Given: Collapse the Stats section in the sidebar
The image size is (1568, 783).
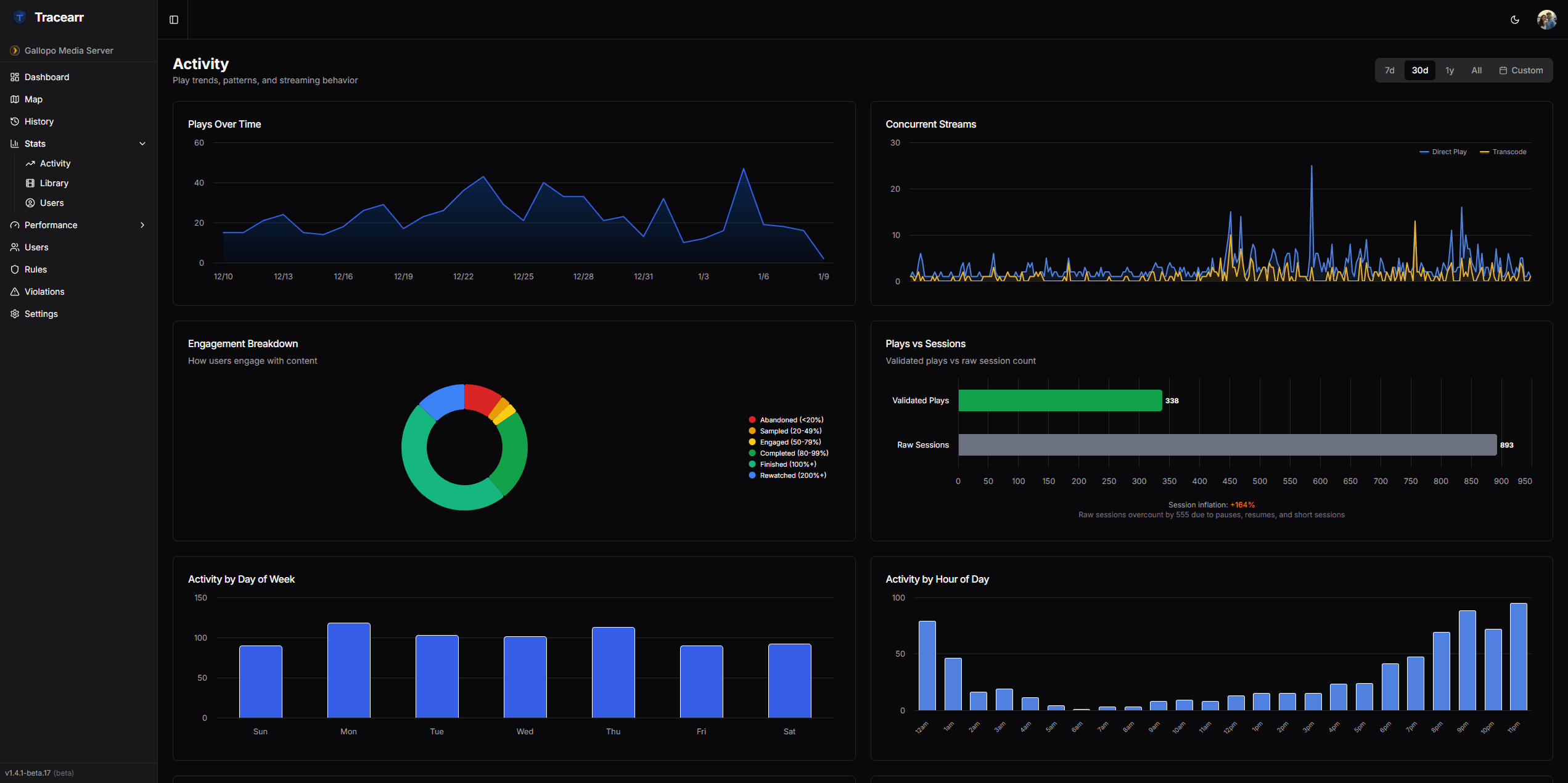Looking at the screenshot, I should point(142,143).
